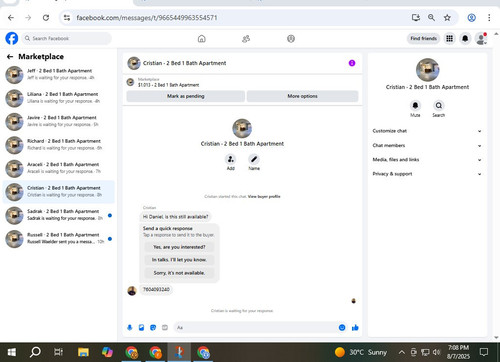This screenshot has width=500, height=362.
Task: Click the browser address bar URL
Action: (x=147, y=18)
